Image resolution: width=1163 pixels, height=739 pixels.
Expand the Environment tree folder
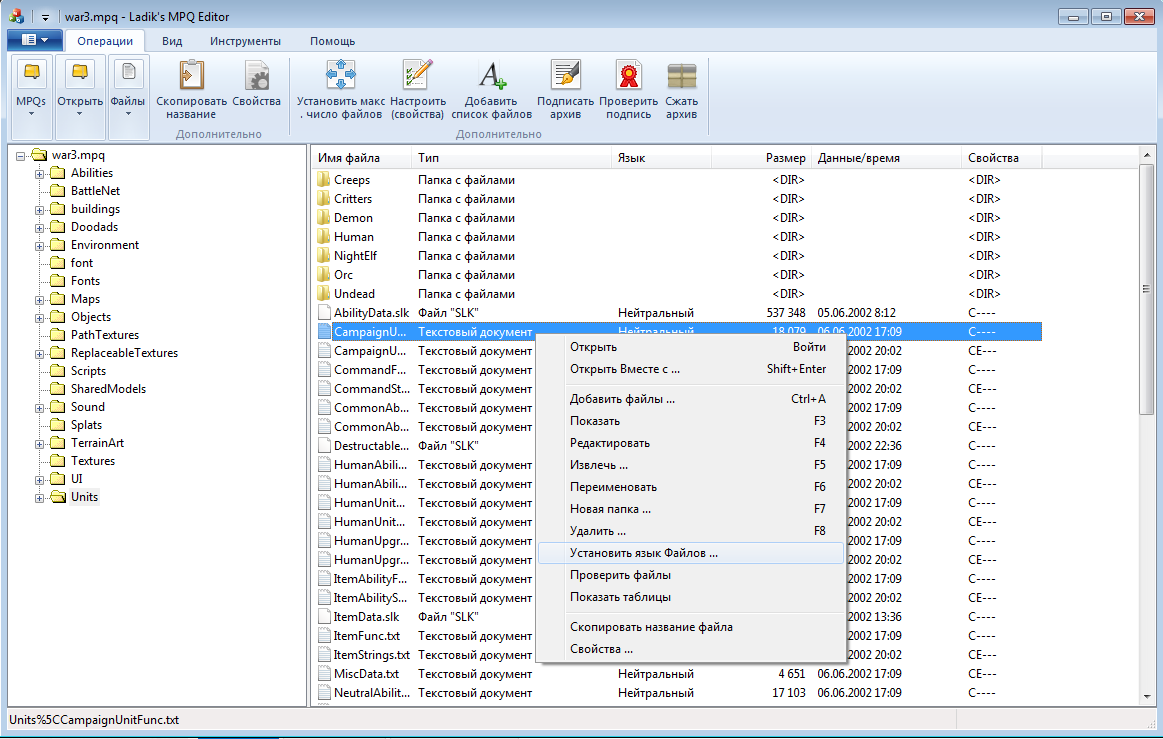click(39, 246)
